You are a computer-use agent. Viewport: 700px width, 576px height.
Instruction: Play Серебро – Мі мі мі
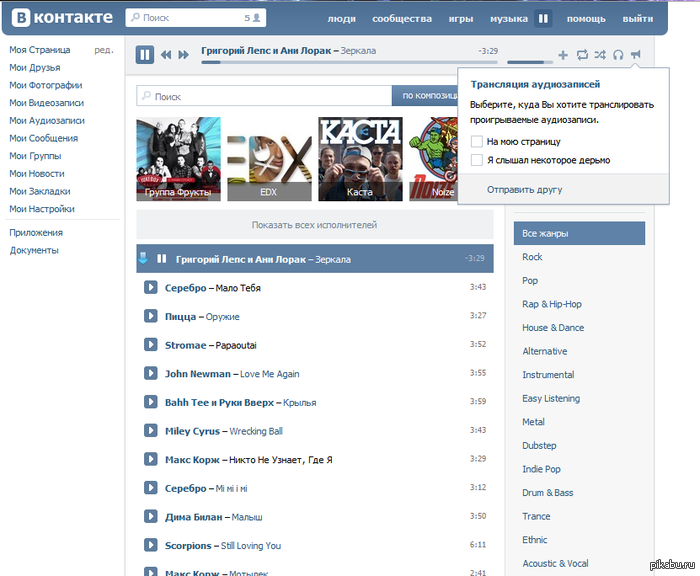click(150, 487)
